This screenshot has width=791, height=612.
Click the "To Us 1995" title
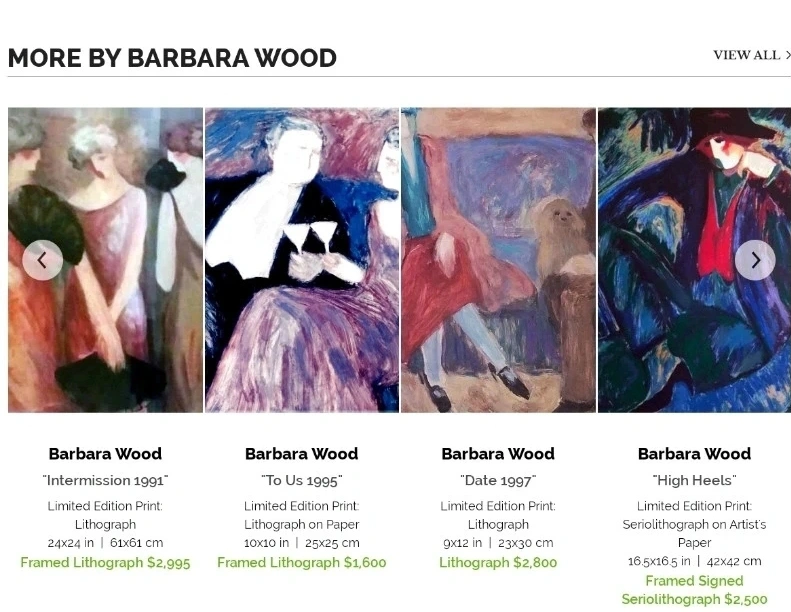pos(302,480)
